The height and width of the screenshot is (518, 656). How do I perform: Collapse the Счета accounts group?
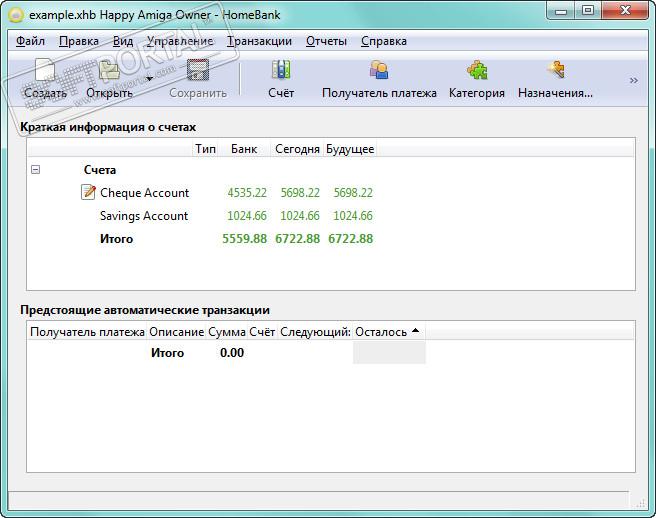36,169
